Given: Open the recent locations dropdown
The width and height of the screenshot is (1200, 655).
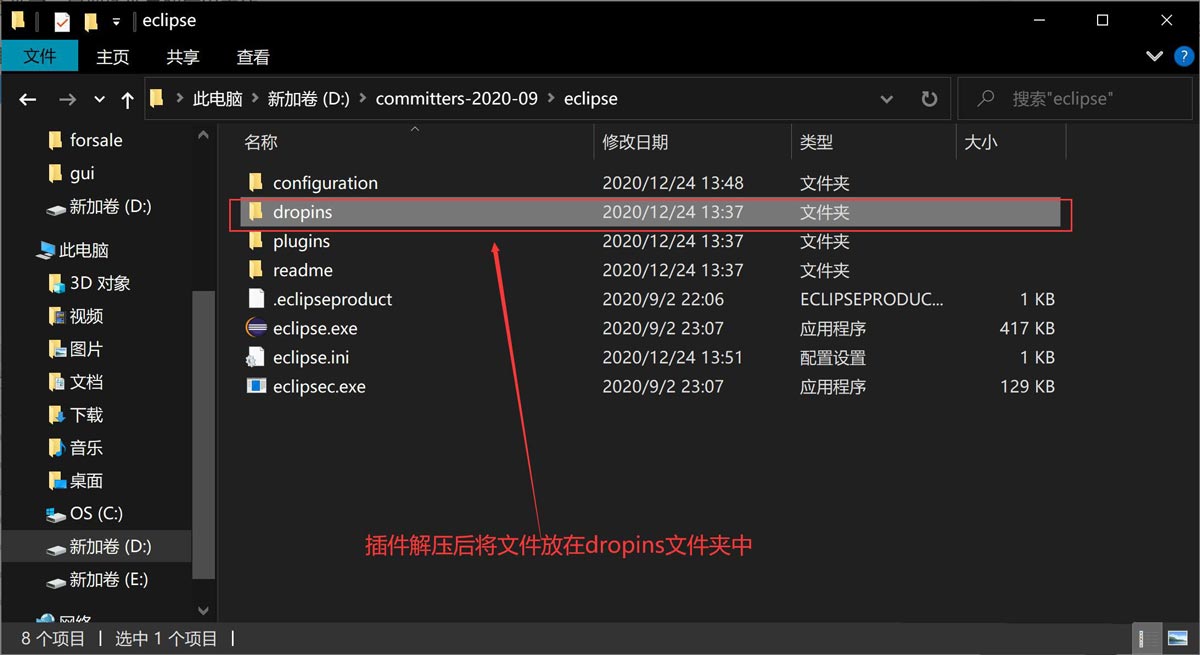Looking at the screenshot, I should pos(99,99).
